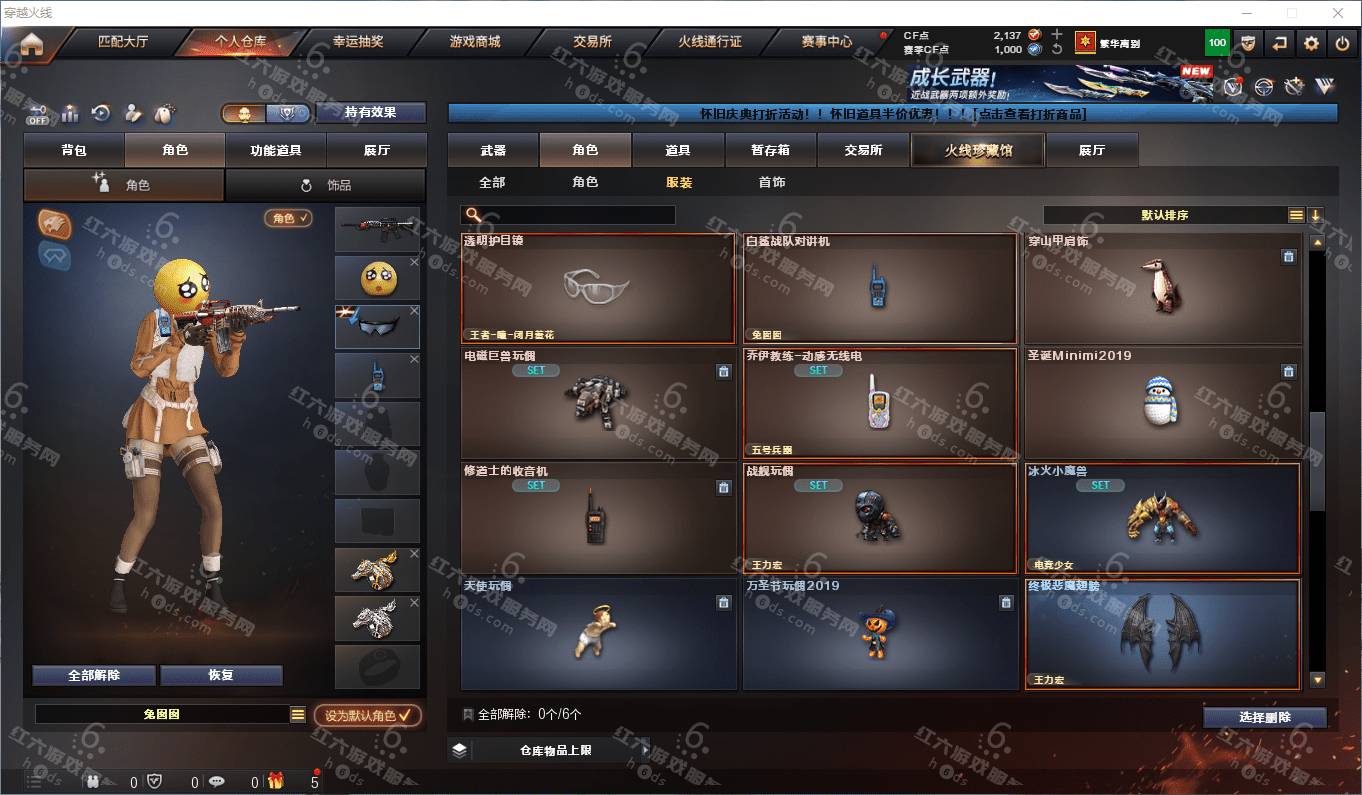Select the 首饰 sub-tab

click(x=771, y=182)
